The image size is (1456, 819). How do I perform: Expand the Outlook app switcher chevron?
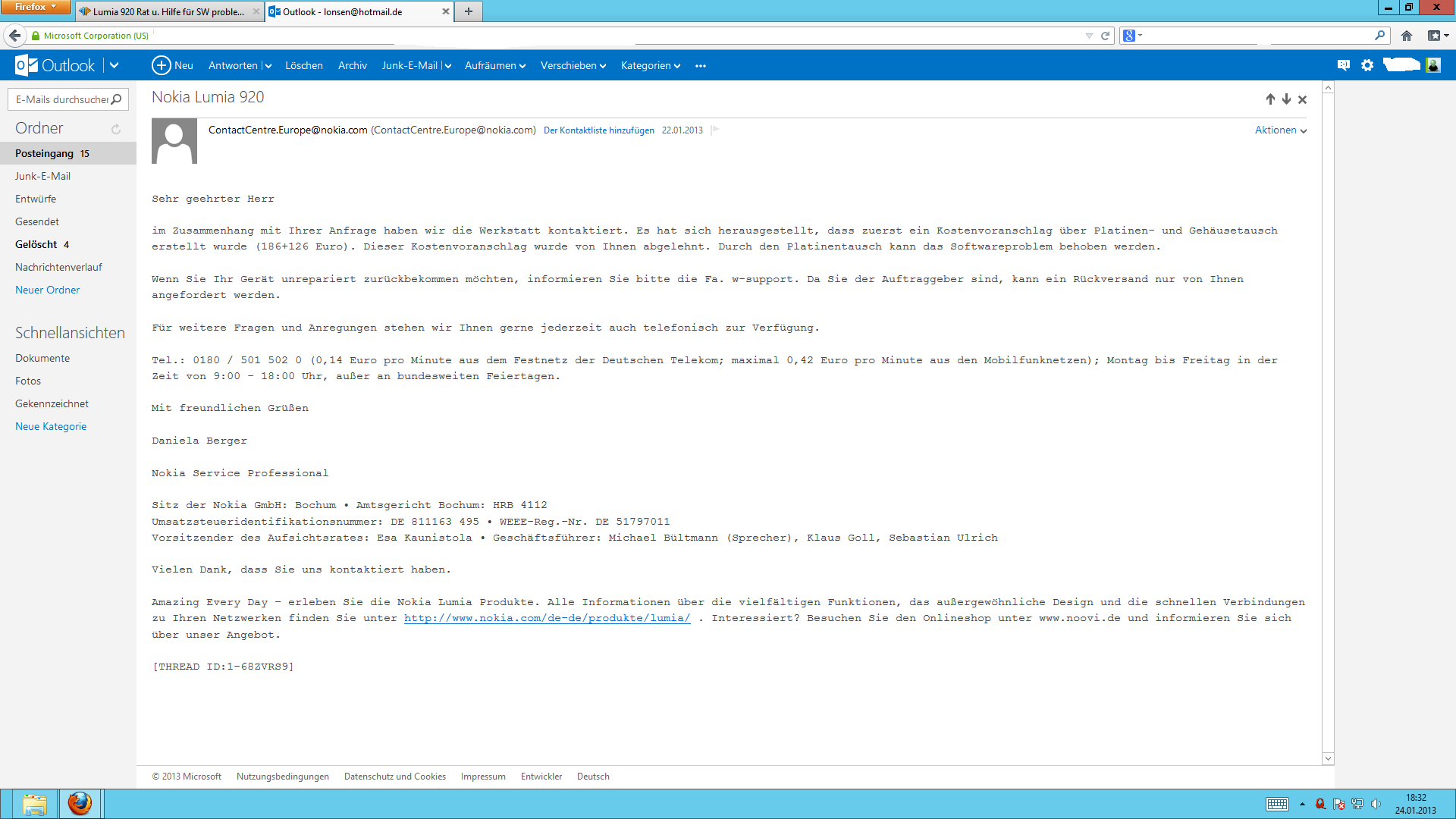click(x=114, y=65)
